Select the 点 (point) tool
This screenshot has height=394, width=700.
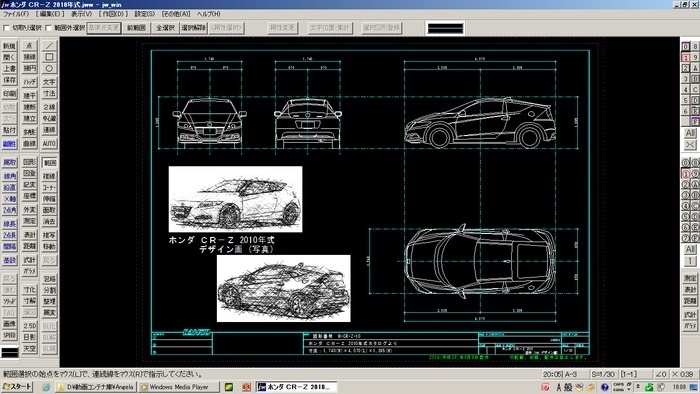point(29,46)
